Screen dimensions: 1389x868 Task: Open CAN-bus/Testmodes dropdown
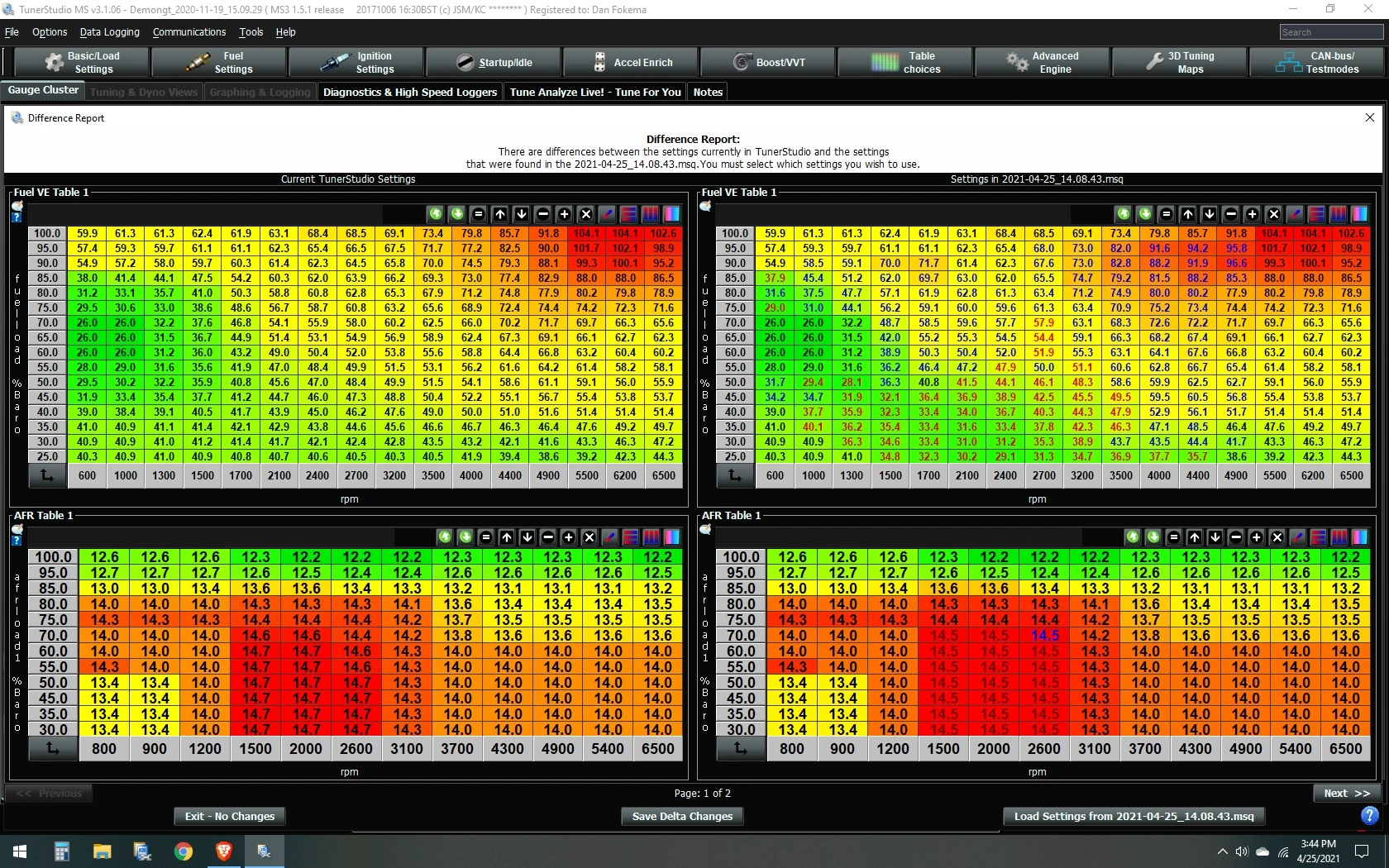tap(1317, 63)
